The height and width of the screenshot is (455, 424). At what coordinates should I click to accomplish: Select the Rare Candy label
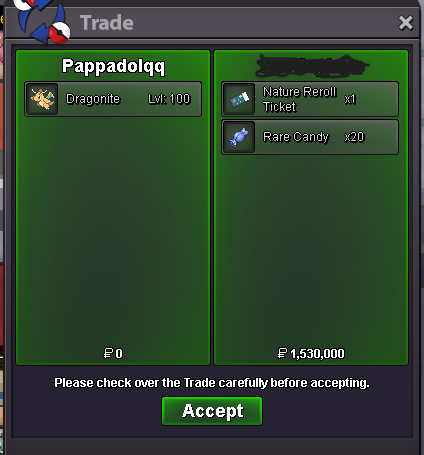pos(296,137)
